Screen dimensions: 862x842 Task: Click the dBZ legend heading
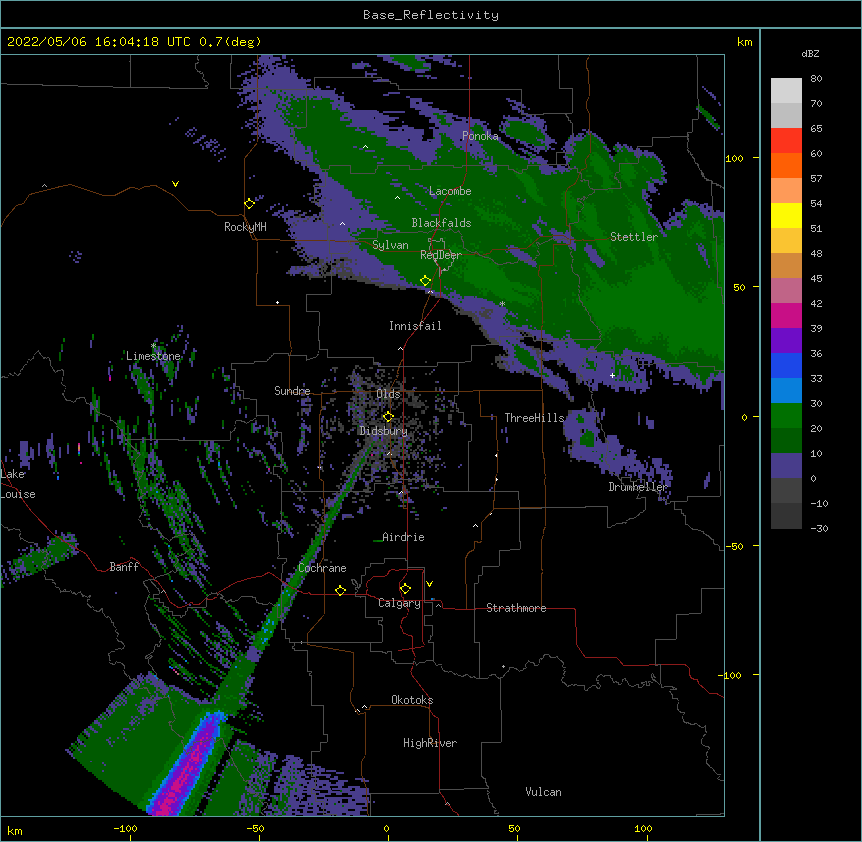click(810, 53)
